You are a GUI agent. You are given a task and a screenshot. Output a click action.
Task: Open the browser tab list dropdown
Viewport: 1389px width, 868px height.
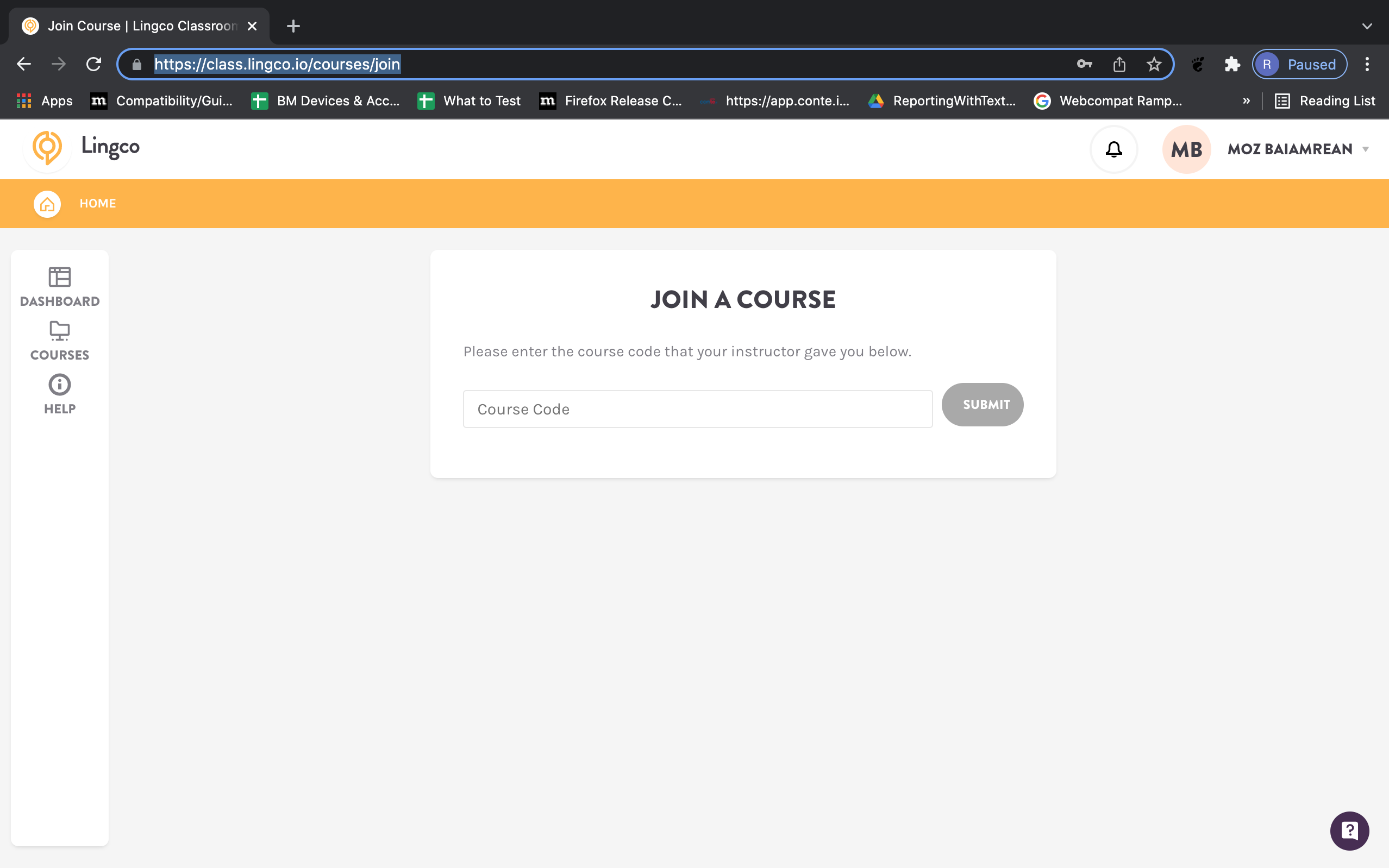1367,26
